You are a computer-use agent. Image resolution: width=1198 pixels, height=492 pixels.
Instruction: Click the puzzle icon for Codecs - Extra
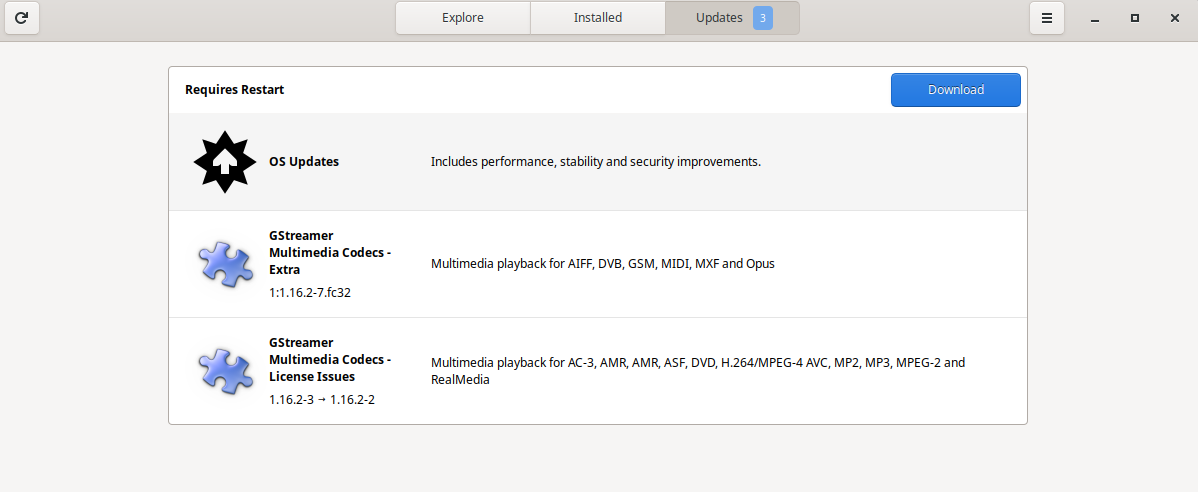225,264
